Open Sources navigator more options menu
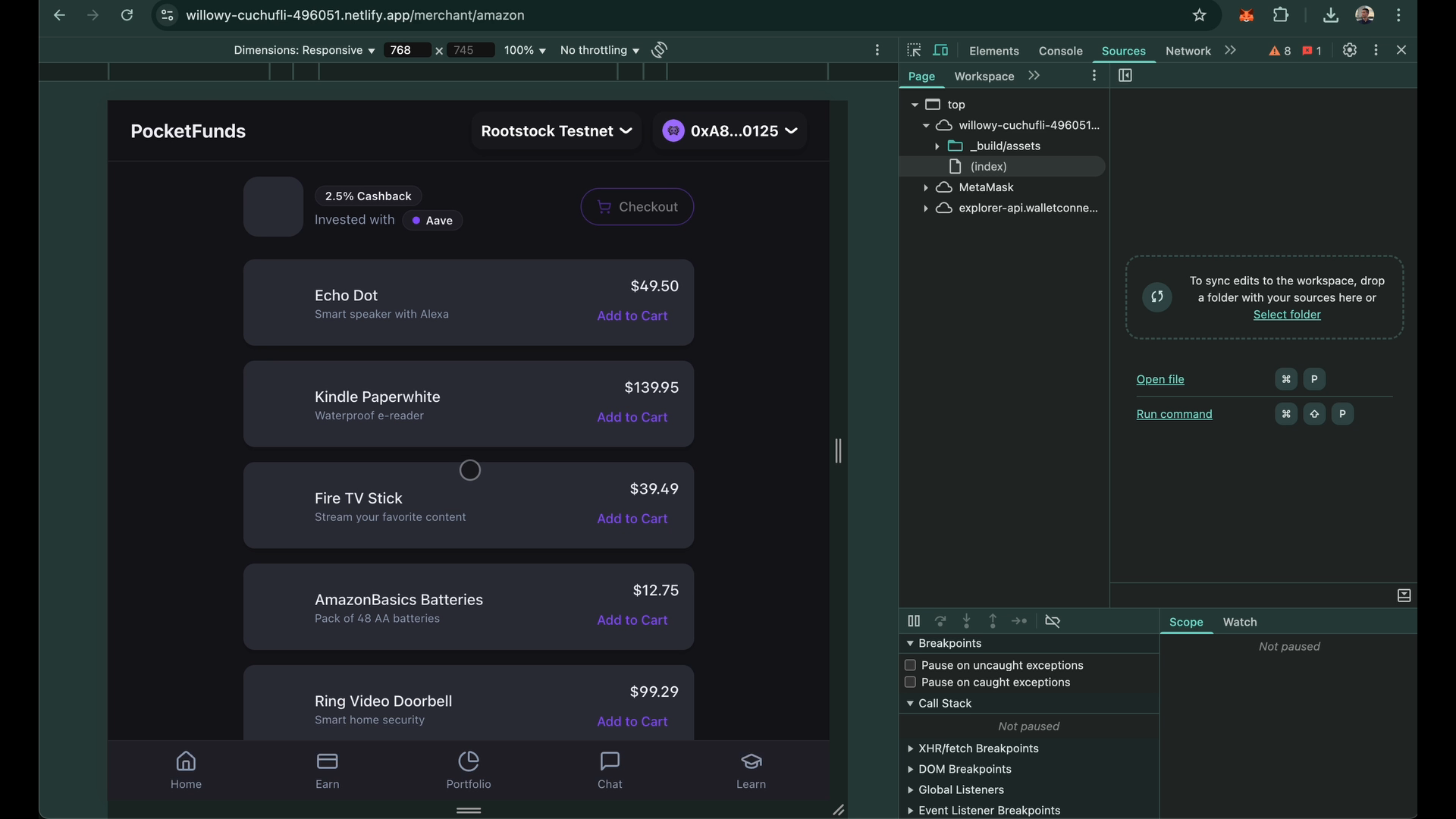1456x819 pixels. click(x=1094, y=76)
